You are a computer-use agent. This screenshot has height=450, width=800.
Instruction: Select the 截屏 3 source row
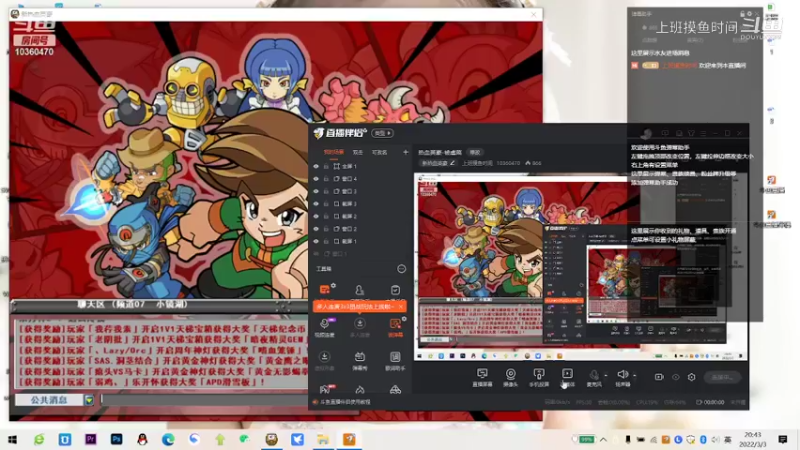pyautogui.click(x=360, y=204)
